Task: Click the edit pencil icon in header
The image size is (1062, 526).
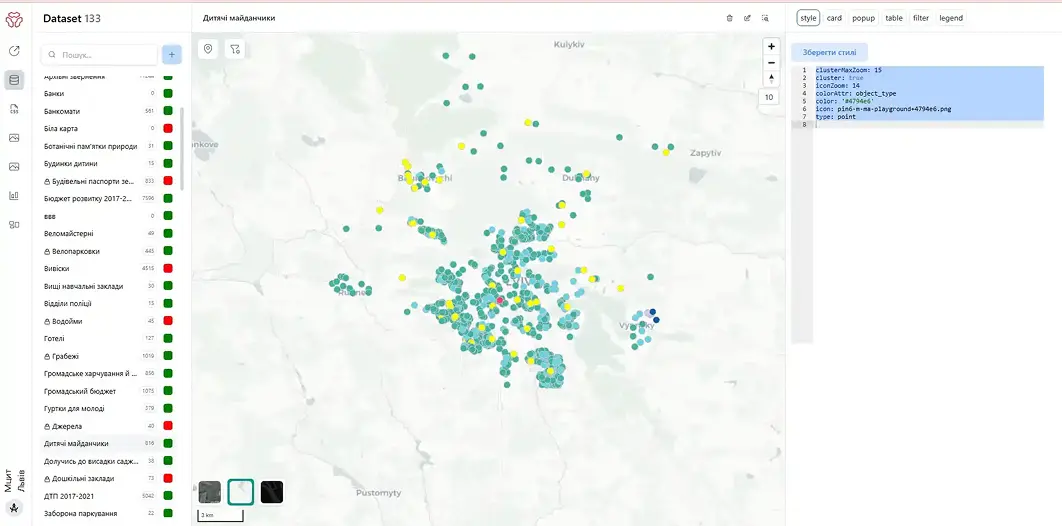Action: pyautogui.click(x=747, y=18)
